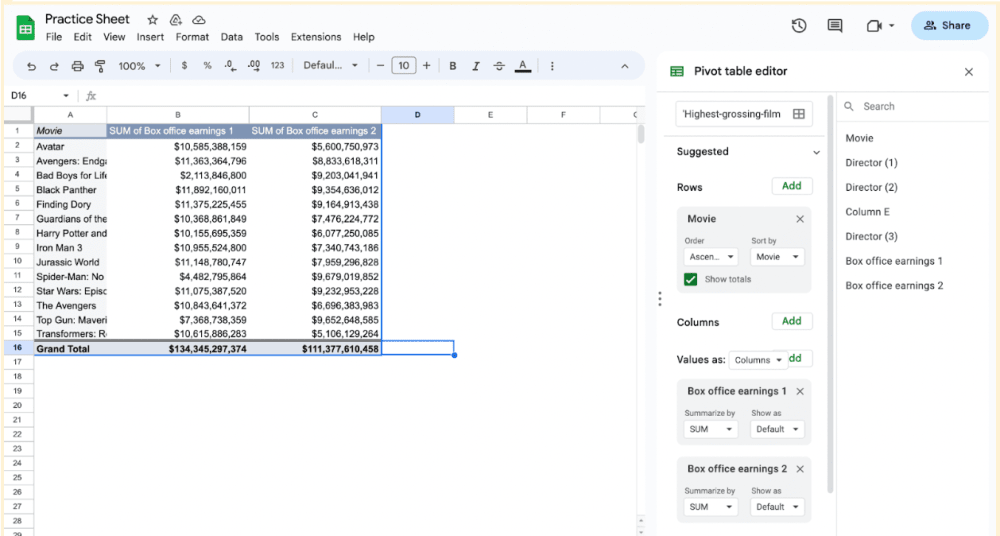Remove Box office earnings 1 value field
The image size is (1000, 536).
point(800,391)
